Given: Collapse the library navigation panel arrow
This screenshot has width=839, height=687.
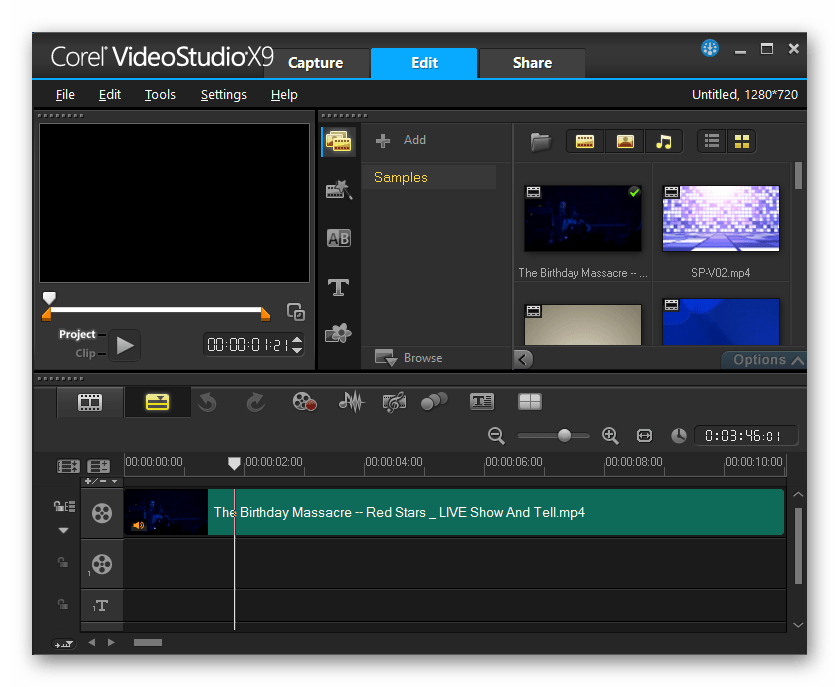Looking at the screenshot, I should click(x=524, y=359).
